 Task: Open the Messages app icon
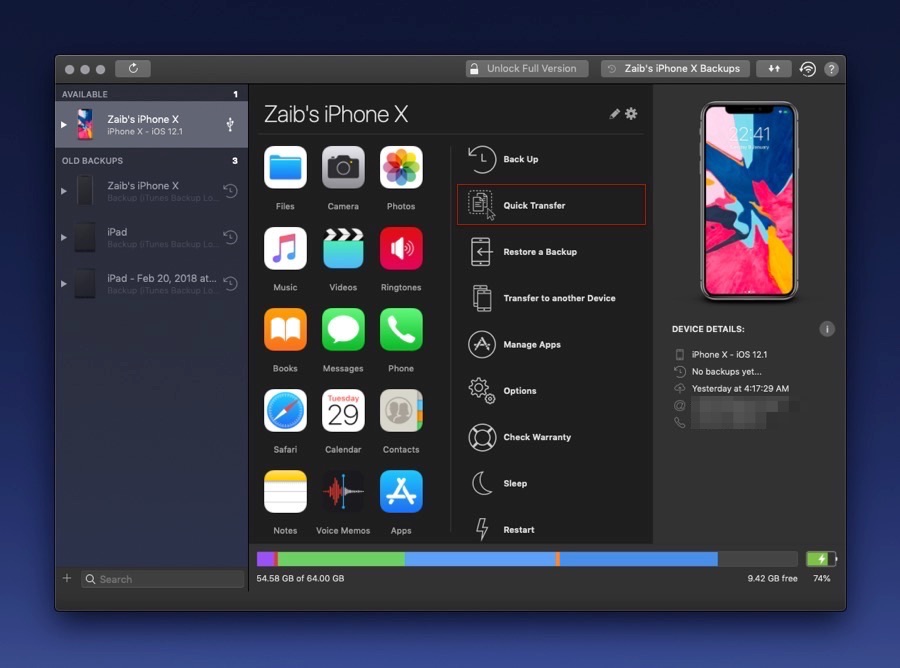click(343, 329)
